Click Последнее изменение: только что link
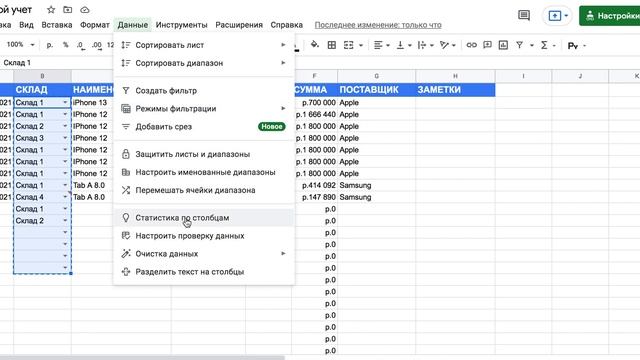 (378, 25)
